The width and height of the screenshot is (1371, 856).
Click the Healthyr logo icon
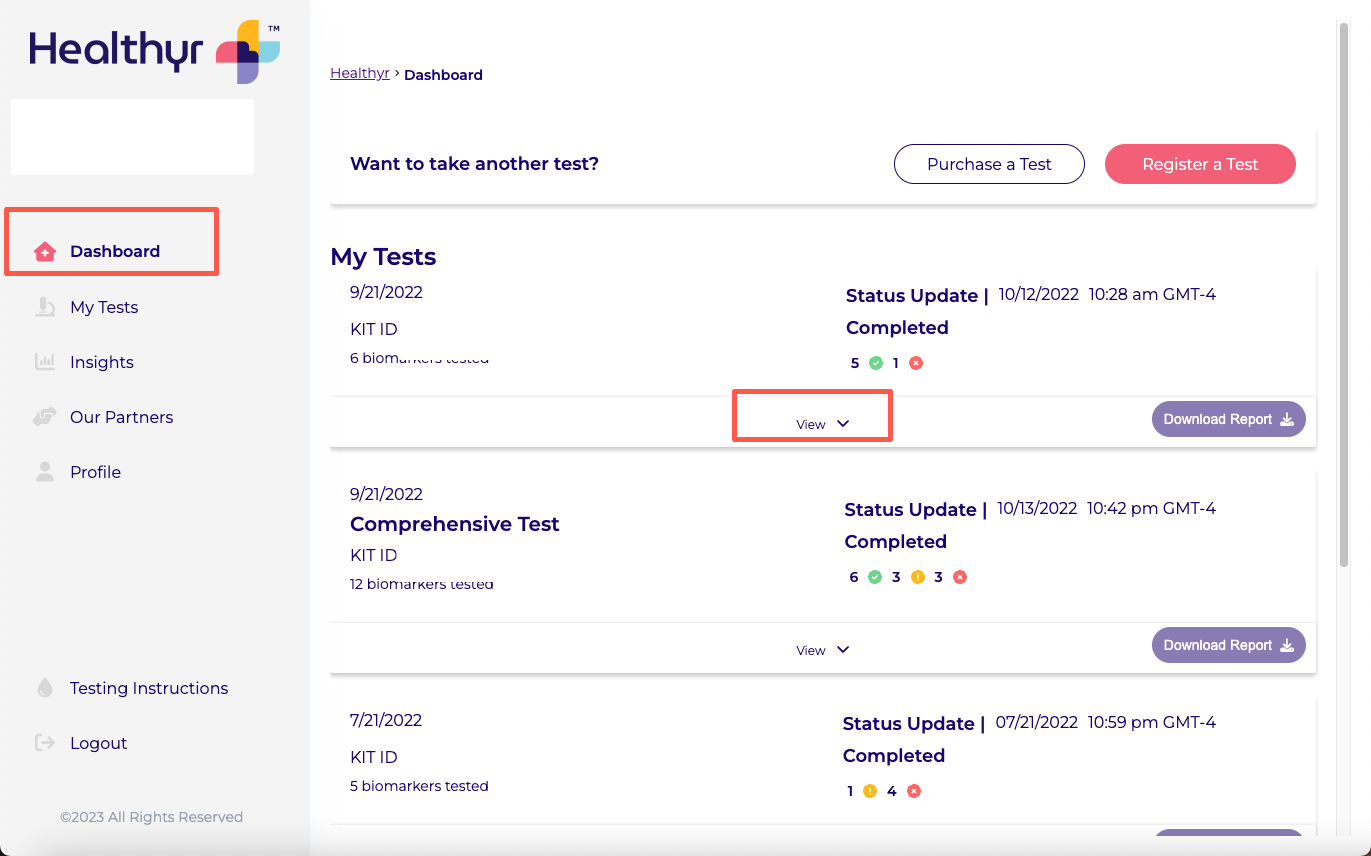[x=248, y=51]
